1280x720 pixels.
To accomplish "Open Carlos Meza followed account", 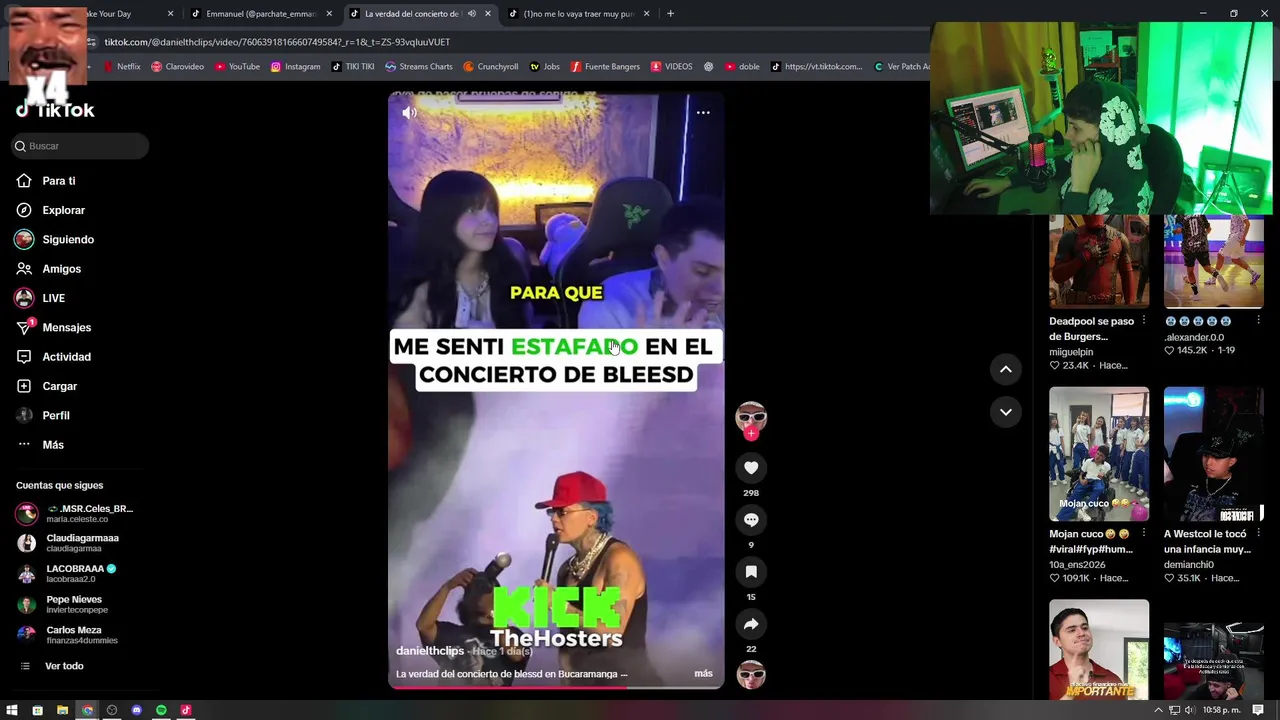I will click(x=76, y=635).
